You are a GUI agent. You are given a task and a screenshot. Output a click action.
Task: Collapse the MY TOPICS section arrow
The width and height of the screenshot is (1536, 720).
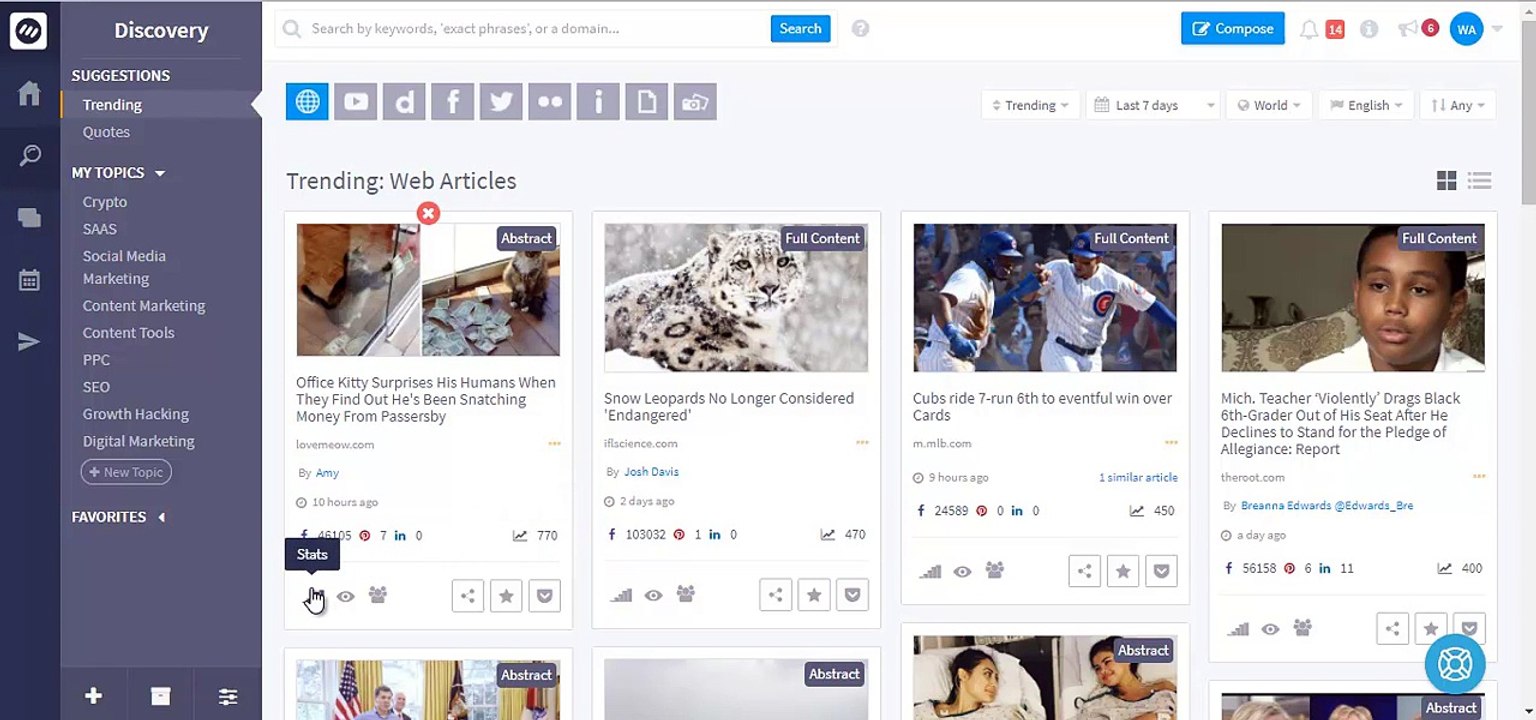[x=160, y=173]
